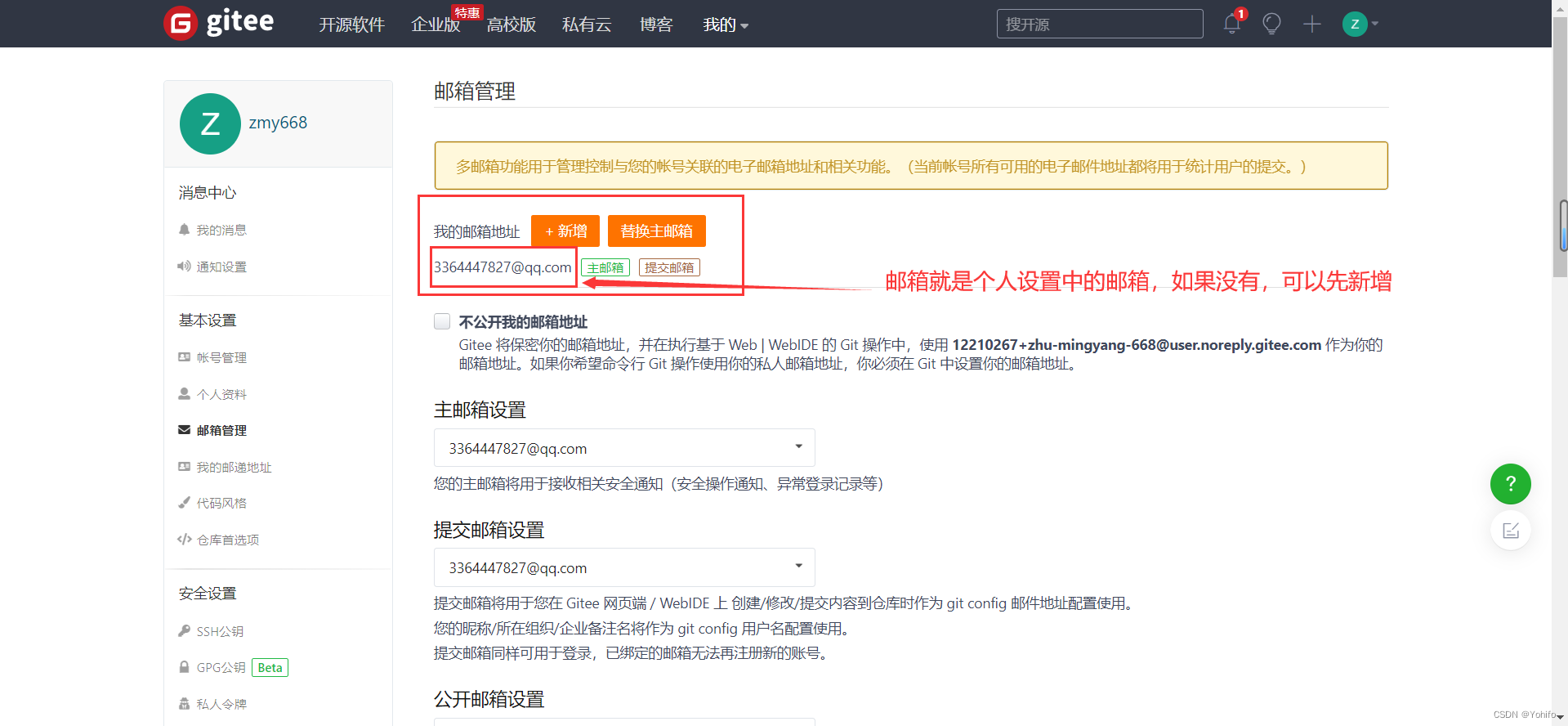Go to 私人令牌 in sidebar
The width and height of the screenshot is (1568, 726).
[221, 705]
